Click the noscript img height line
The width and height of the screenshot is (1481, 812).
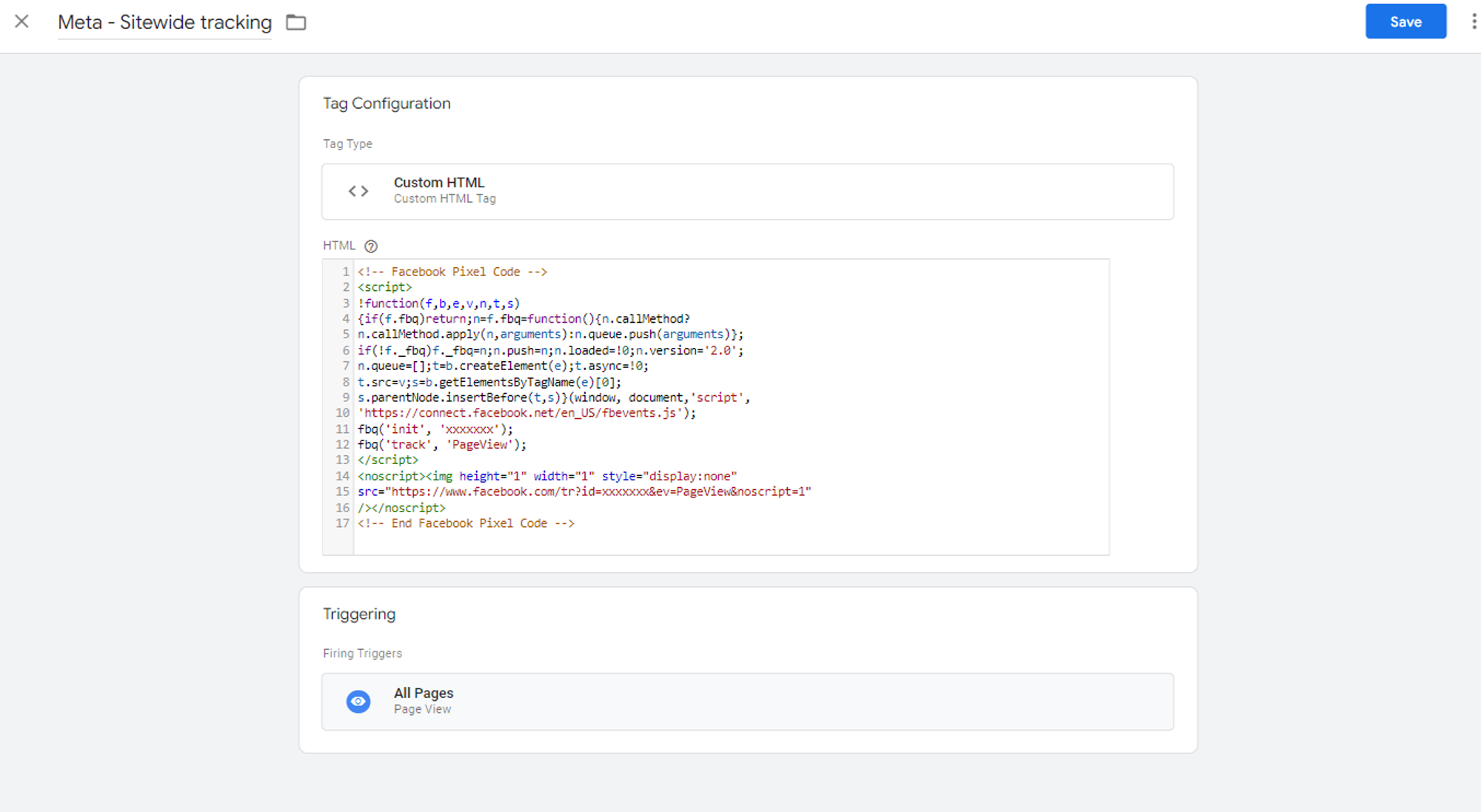click(x=547, y=476)
